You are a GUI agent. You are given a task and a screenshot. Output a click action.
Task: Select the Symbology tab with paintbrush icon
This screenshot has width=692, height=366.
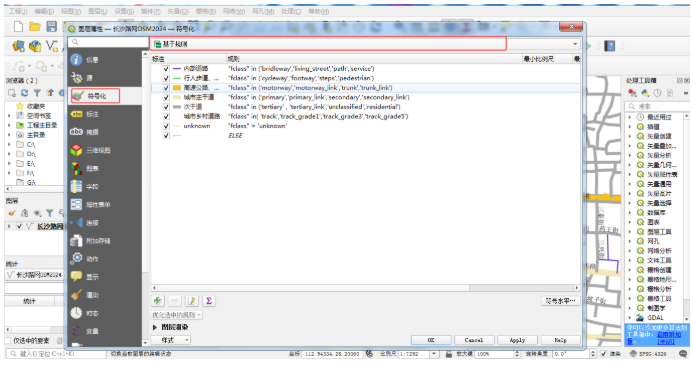(78, 96)
